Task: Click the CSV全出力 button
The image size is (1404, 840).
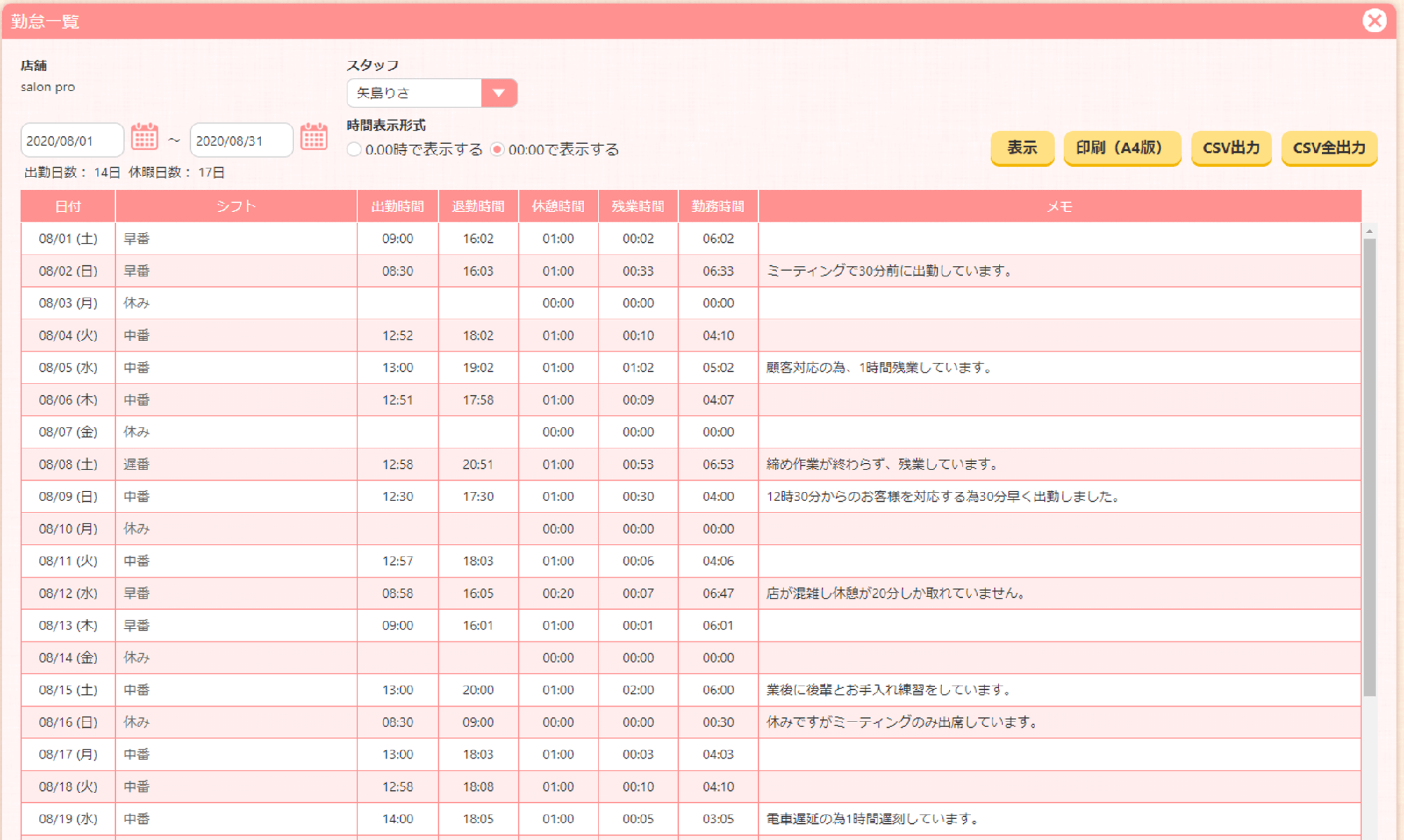Action: pos(1329,148)
